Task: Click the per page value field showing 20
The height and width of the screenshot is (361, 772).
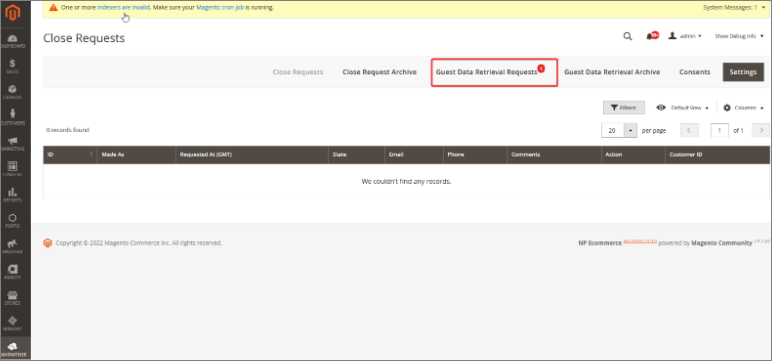Action: point(613,131)
